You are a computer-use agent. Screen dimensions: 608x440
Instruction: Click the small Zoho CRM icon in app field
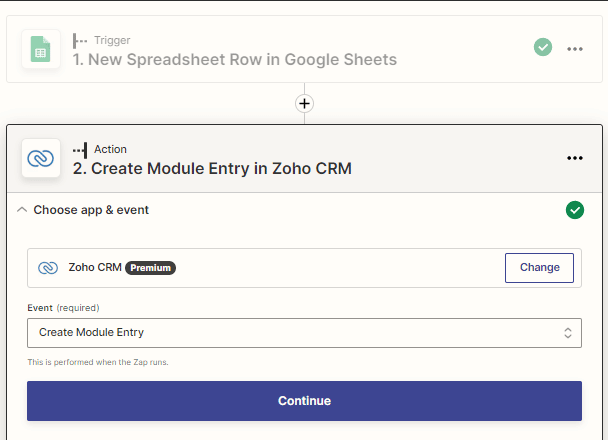48,268
